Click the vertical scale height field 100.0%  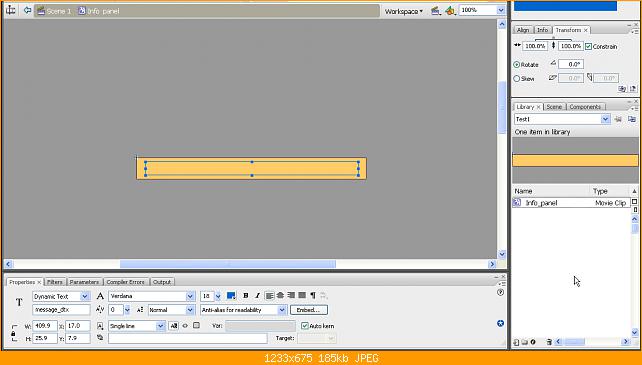pos(570,46)
